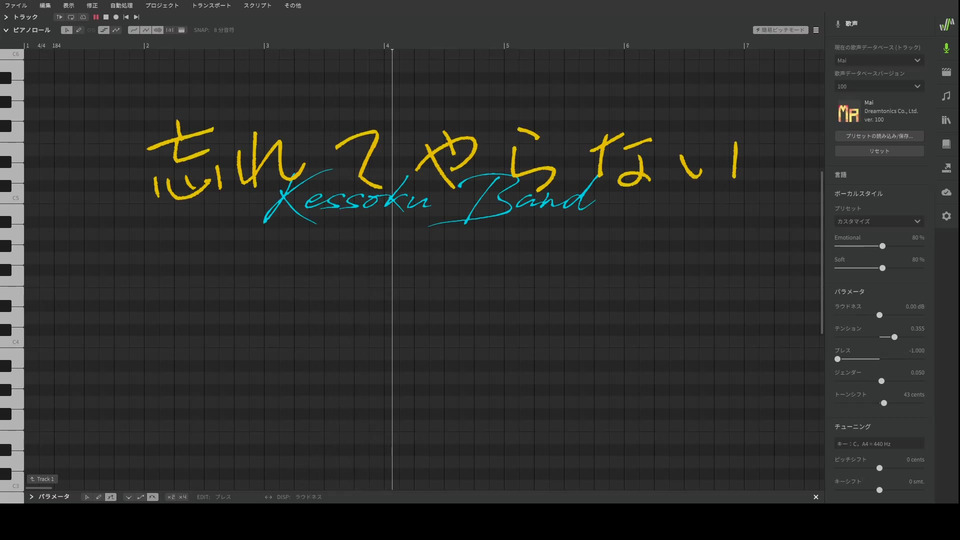960x540 pixels.
Task: Collapse the ピアノロール section
Action: click(x=6, y=30)
